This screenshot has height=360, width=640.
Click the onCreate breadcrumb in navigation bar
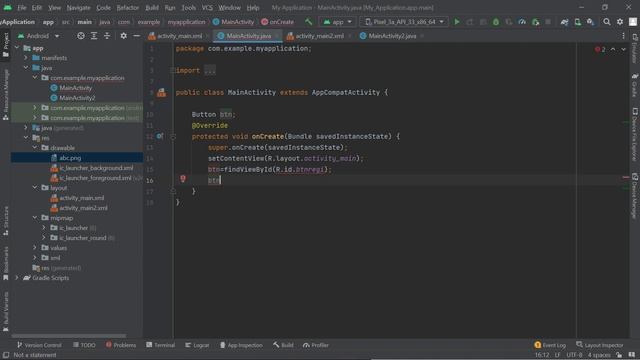pos(278,22)
